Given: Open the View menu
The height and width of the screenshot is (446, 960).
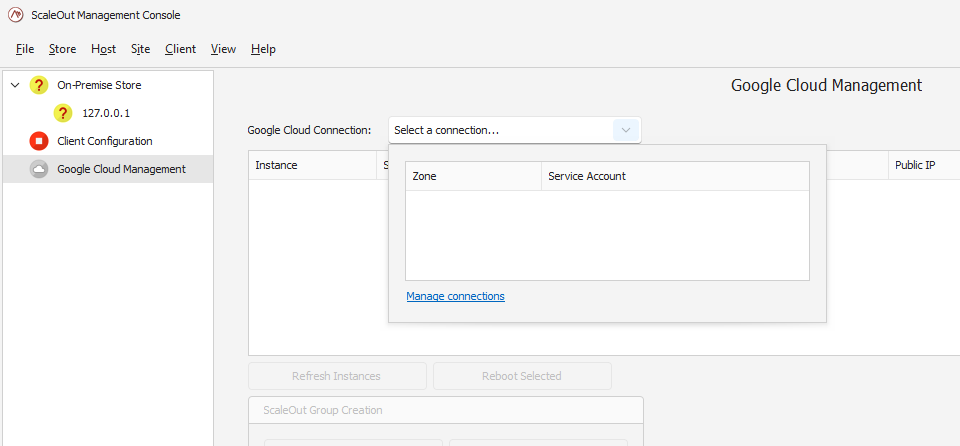Looking at the screenshot, I should click(223, 49).
